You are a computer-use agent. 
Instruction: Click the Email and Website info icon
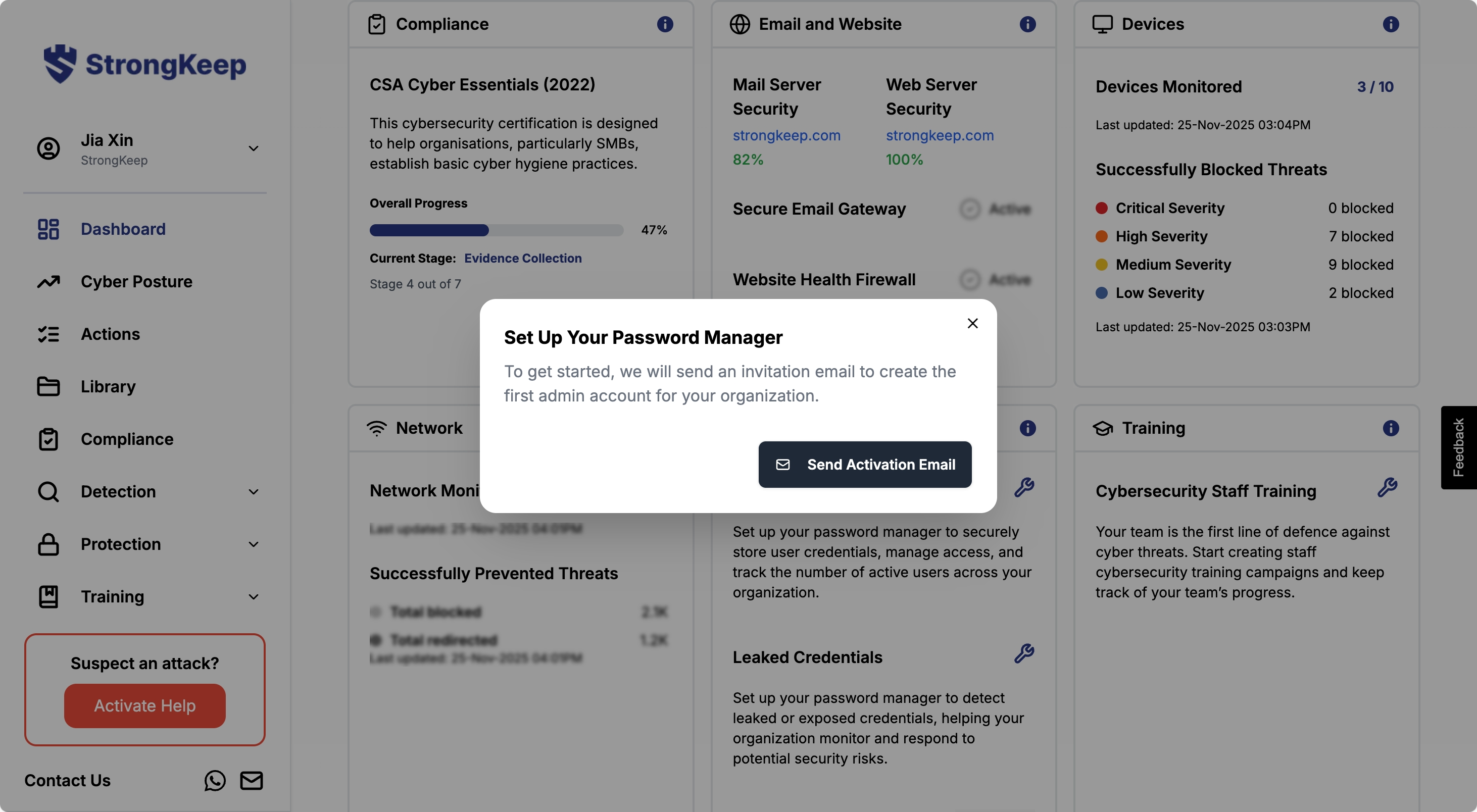(x=1027, y=24)
